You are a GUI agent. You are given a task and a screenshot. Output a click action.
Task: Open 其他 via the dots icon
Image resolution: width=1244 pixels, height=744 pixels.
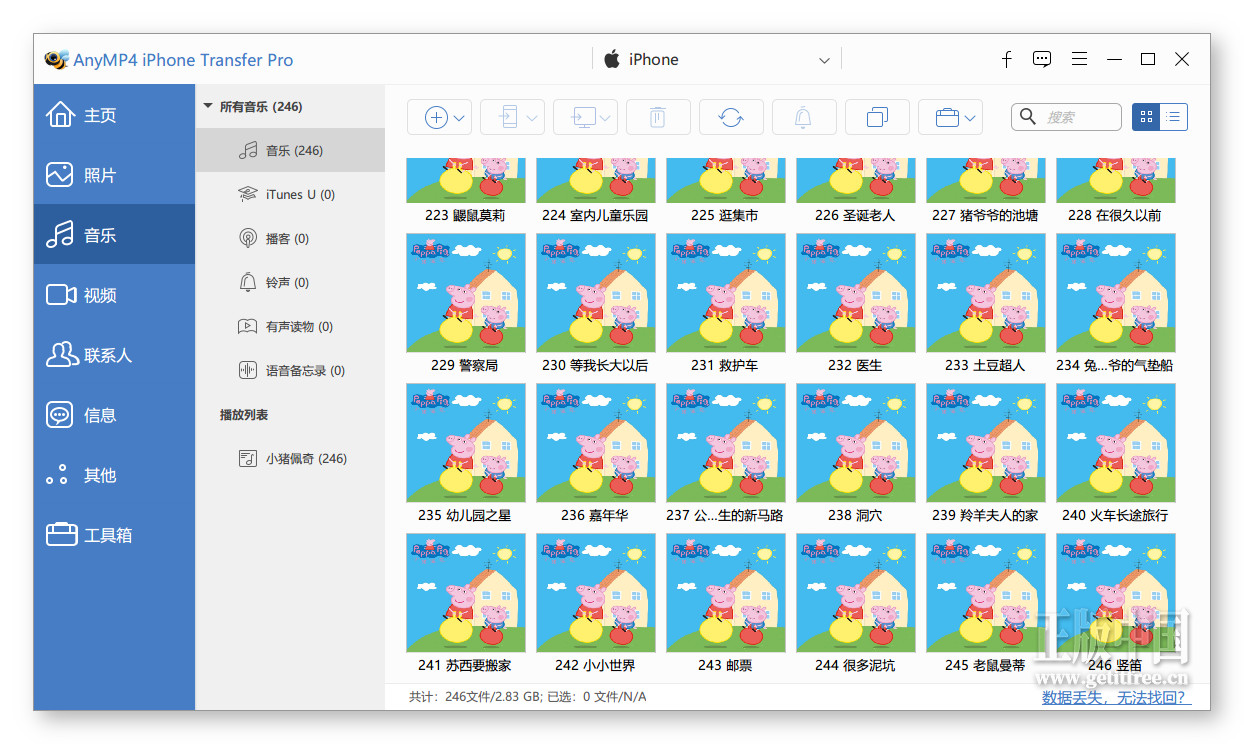coord(58,475)
